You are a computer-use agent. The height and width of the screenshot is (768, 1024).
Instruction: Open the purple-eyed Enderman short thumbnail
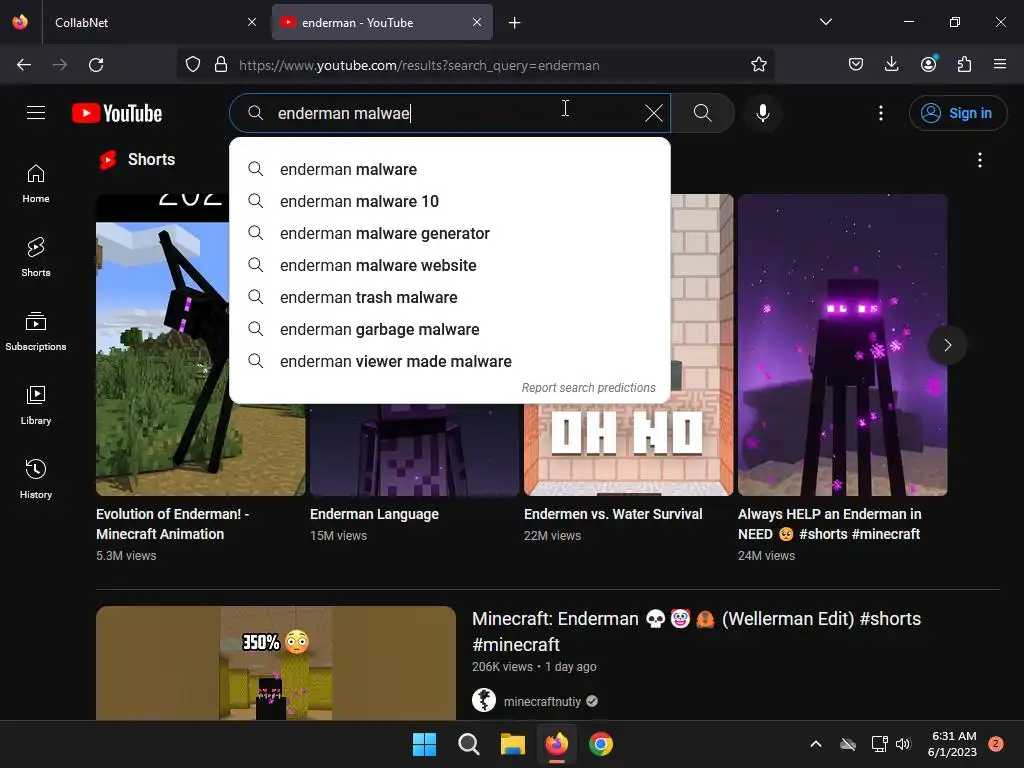pyautogui.click(x=842, y=345)
